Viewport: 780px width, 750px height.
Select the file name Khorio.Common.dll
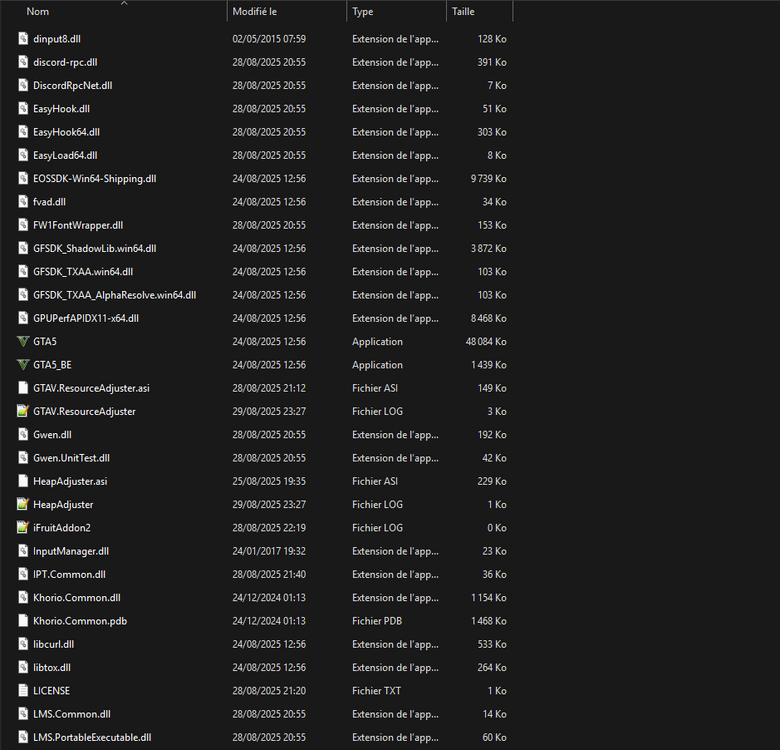click(77, 598)
